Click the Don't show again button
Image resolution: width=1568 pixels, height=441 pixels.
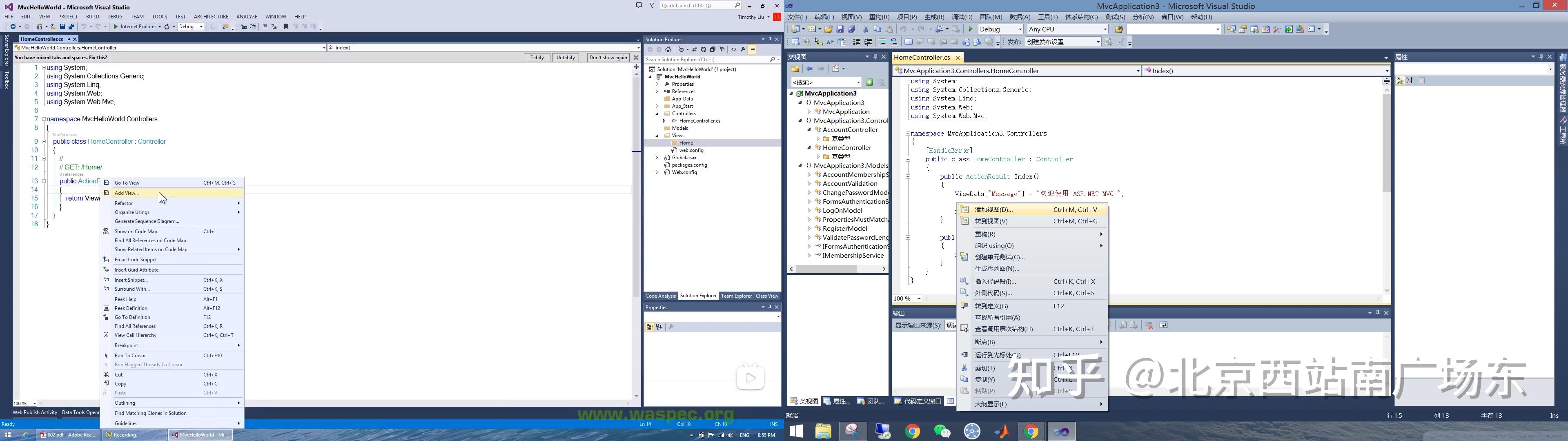(x=608, y=57)
